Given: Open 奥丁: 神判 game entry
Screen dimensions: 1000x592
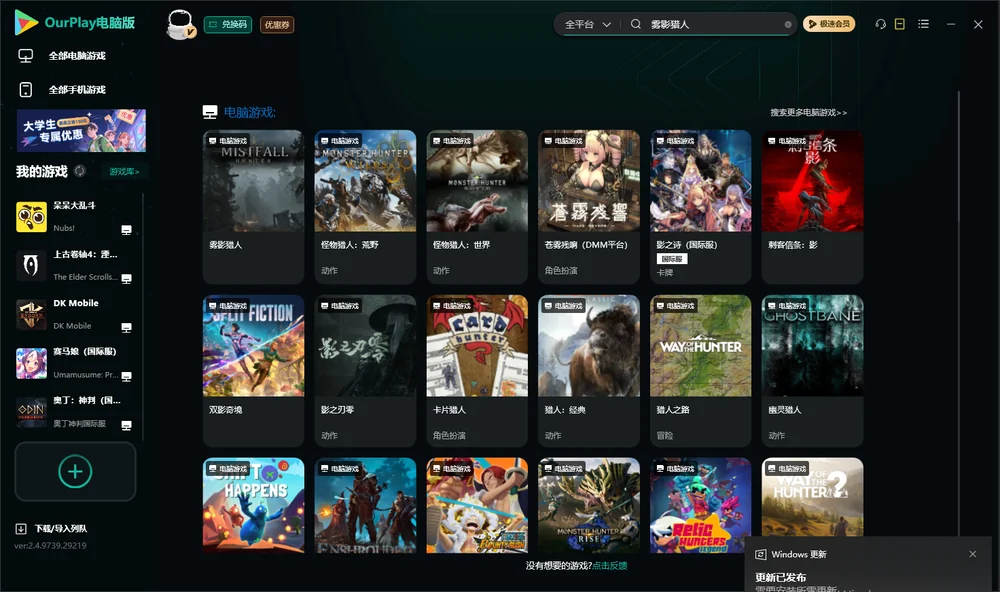Looking at the screenshot, I should (76, 413).
